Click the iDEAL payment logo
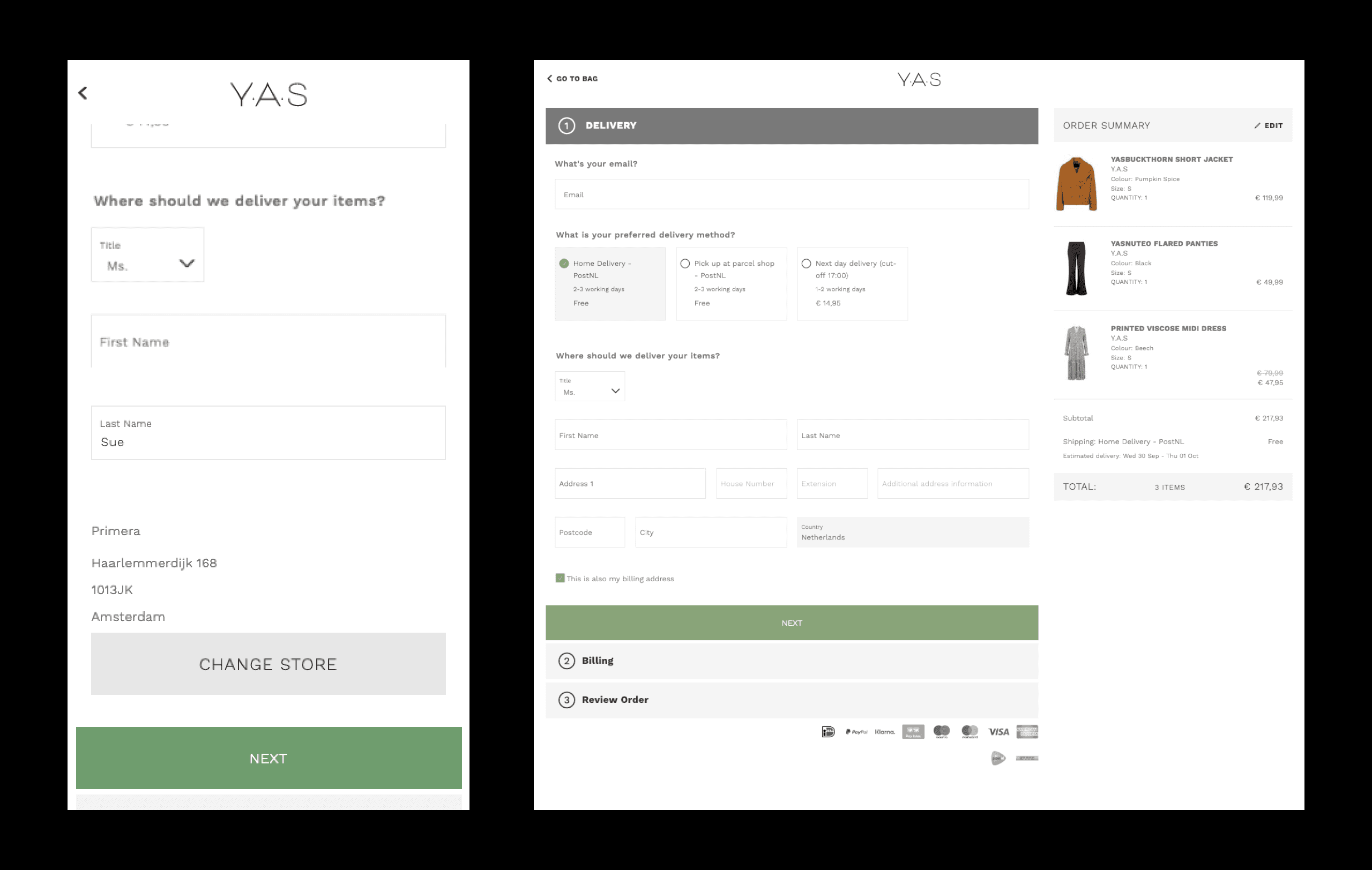 [828, 732]
